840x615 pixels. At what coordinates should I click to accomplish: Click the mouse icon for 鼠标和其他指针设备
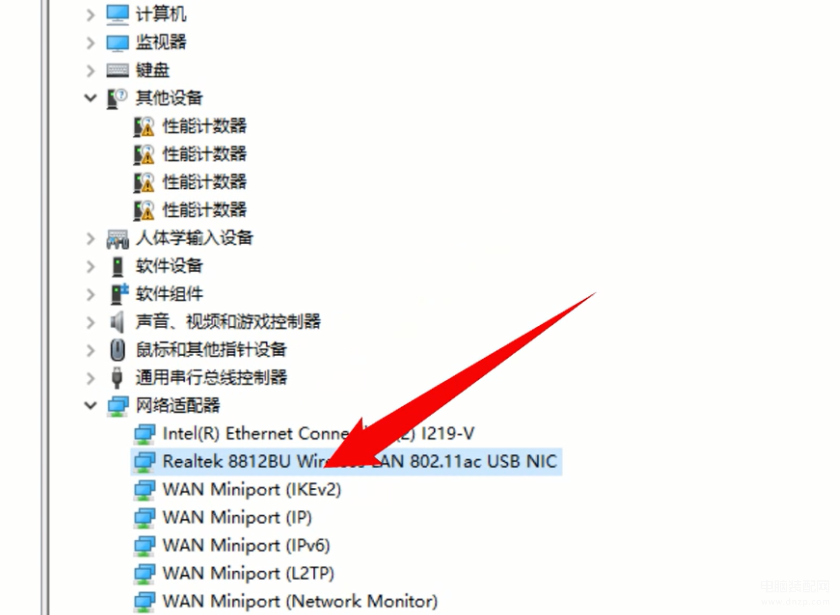point(117,350)
